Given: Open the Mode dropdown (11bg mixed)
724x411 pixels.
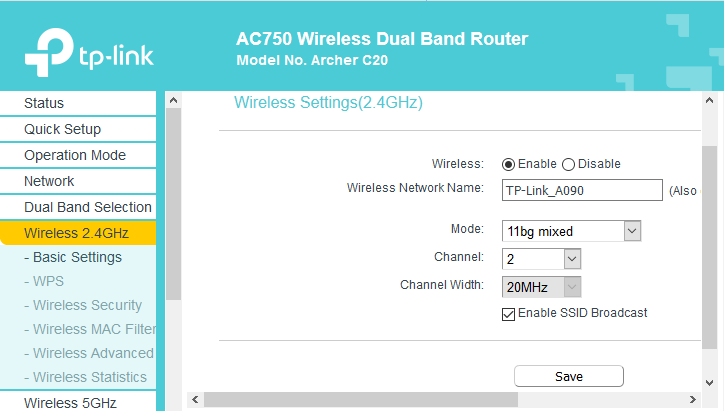Looking at the screenshot, I should [x=572, y=231].
